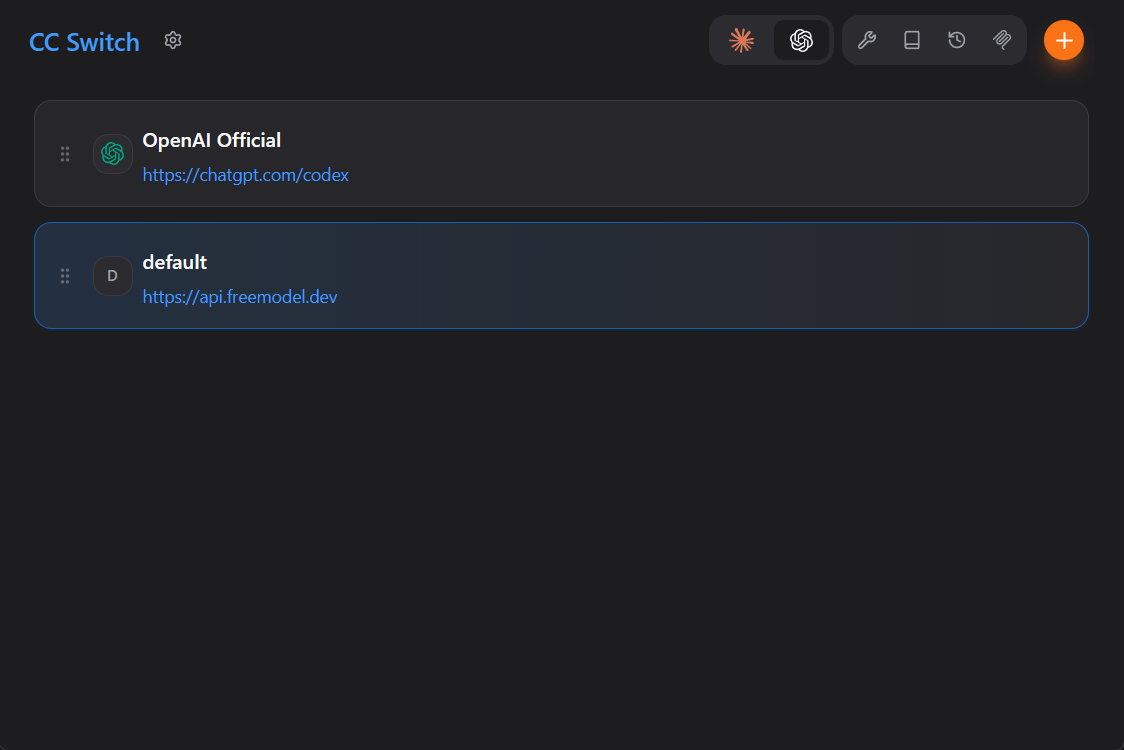Click the wrench tools icon

click(x=867, y=40)
